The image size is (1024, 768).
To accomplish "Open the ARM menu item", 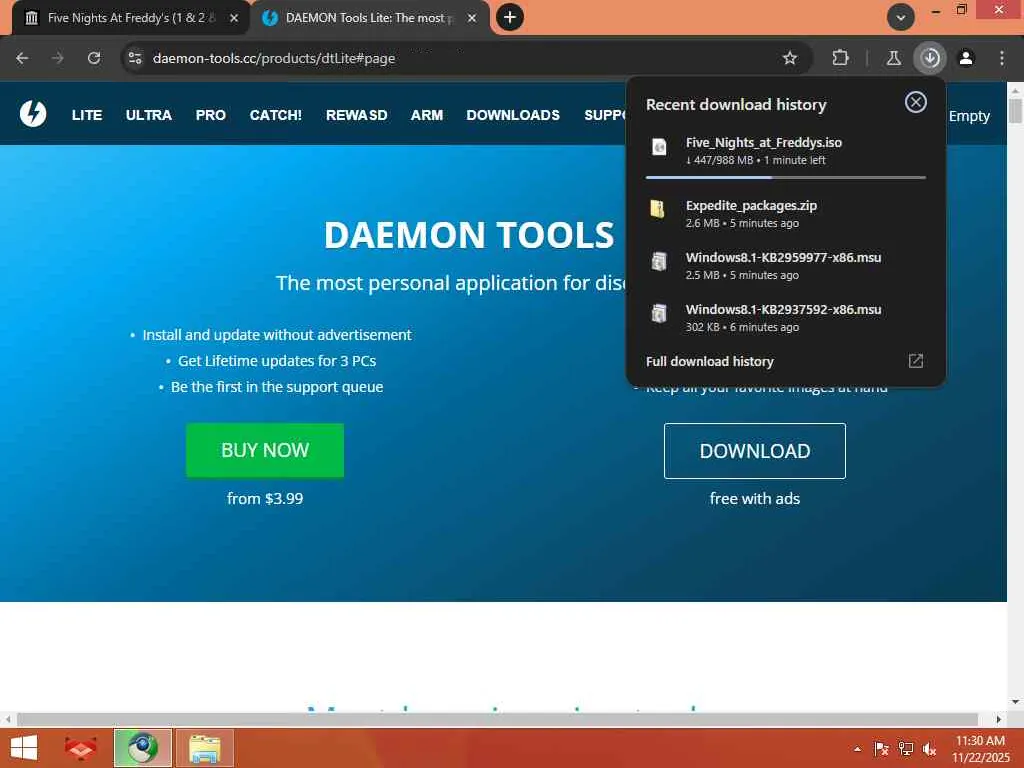I will click(427, 115).
